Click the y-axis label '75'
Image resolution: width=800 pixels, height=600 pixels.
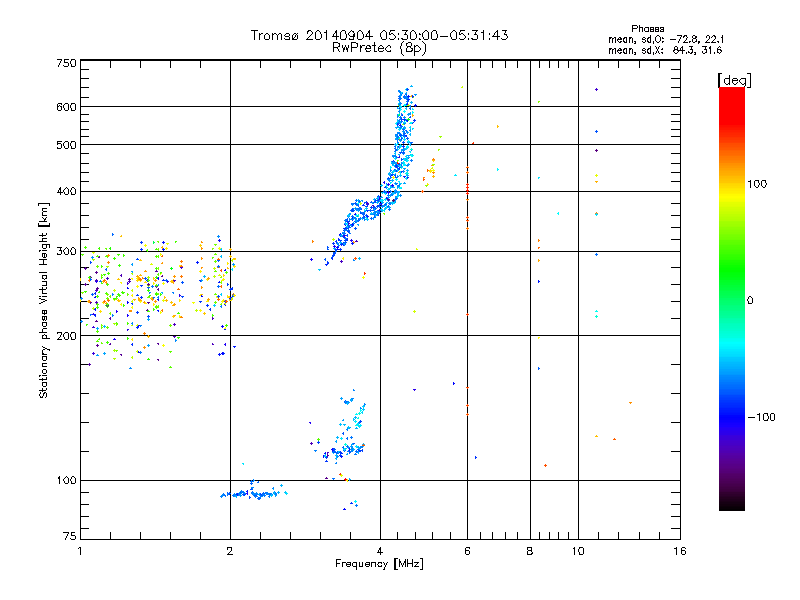point(70,536)
